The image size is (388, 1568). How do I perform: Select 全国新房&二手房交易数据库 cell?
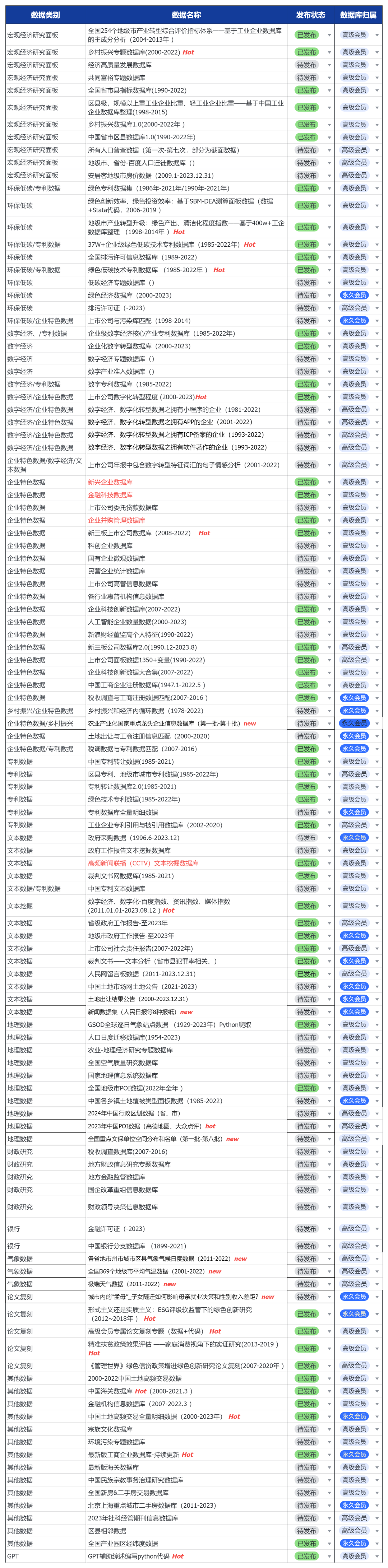coord(186,1493)
